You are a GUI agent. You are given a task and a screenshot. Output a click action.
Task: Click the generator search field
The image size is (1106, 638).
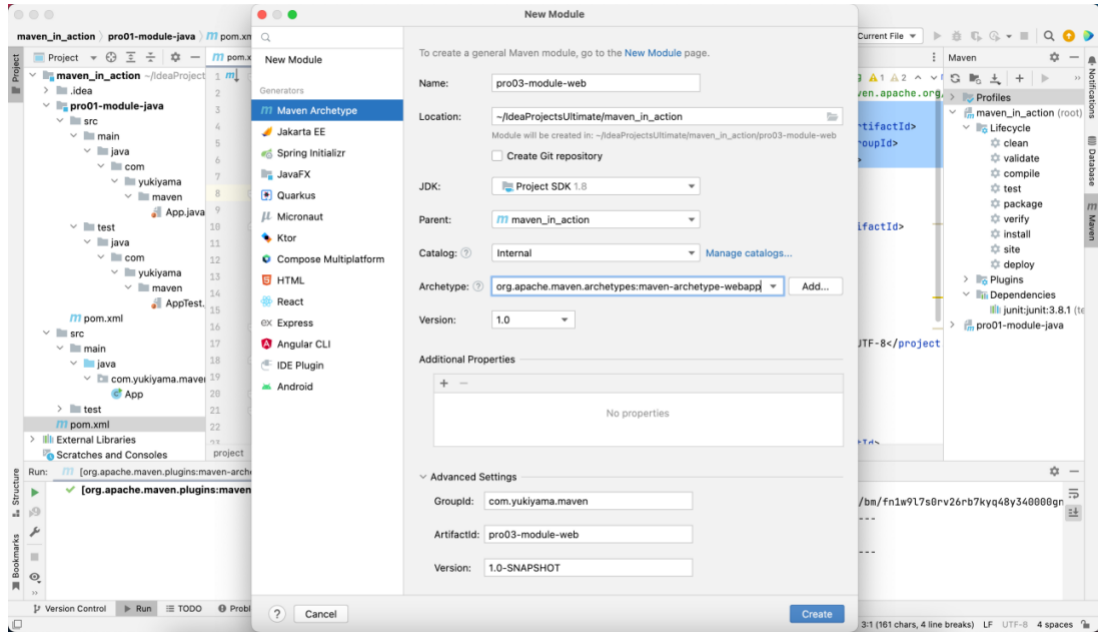point(327,37)
